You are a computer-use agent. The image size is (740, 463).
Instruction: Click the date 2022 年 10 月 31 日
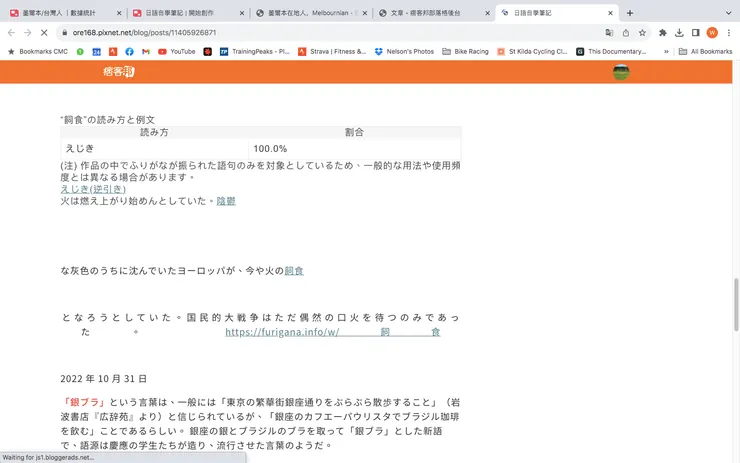coord(104,379)
